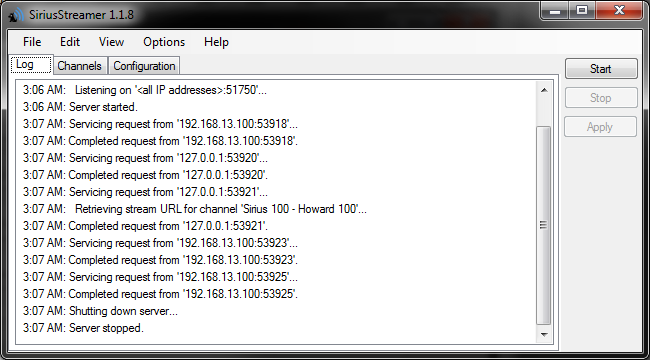This screenshot has width=650, height=360.
Task: Select "Completed request from '127.0.0.1:53920'" line
Action: 145,175
